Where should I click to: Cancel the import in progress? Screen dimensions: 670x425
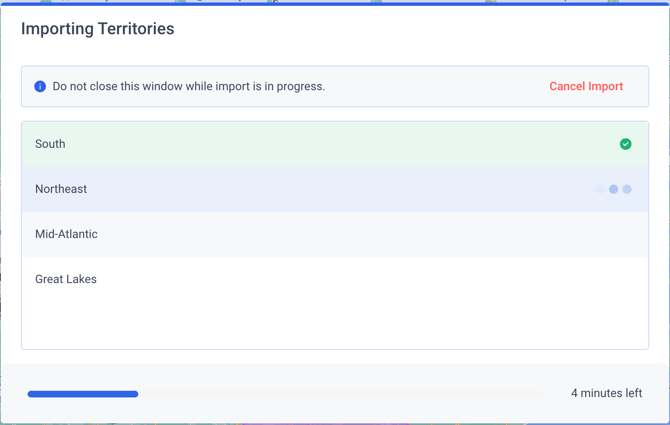(586, 87)
